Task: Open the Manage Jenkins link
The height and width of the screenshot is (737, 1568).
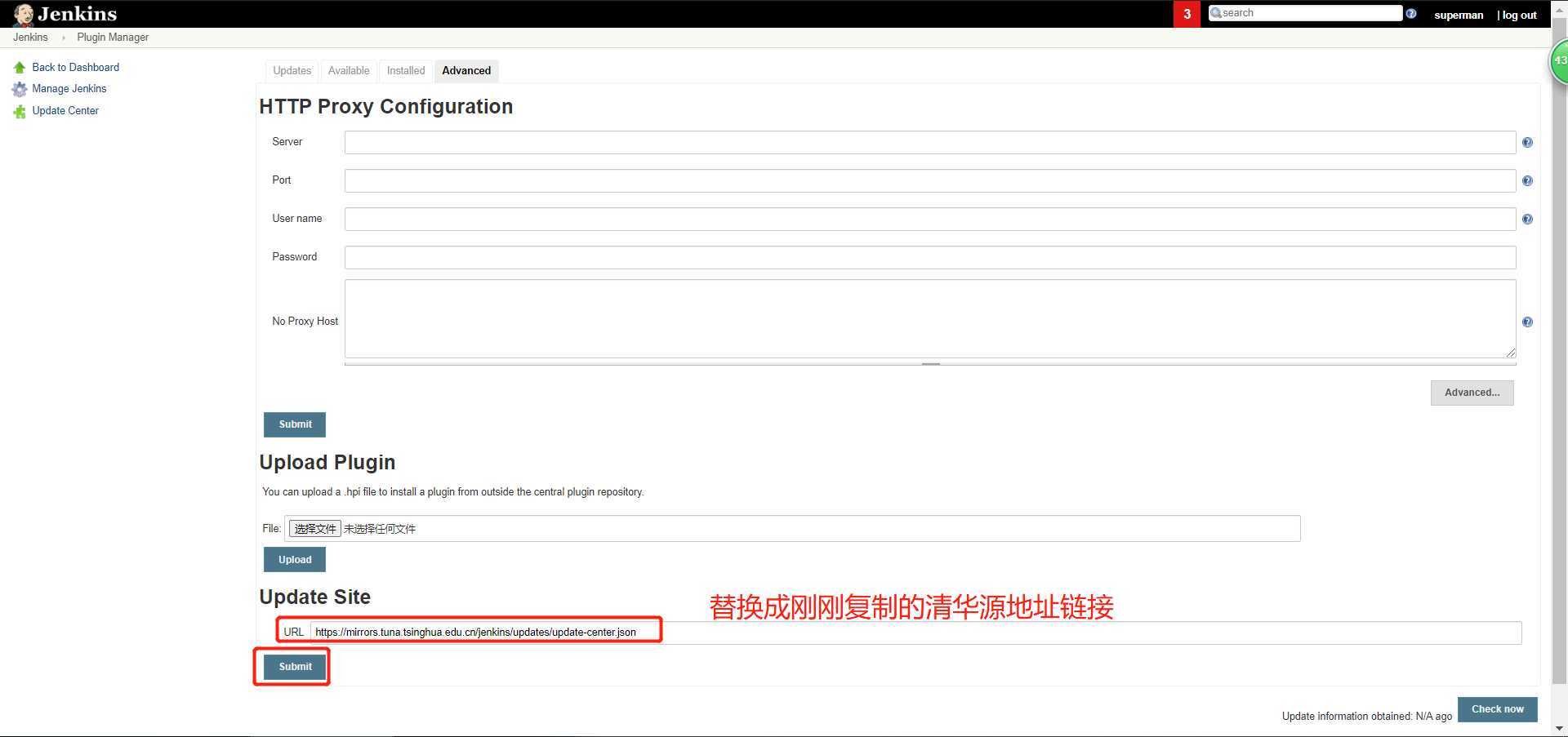Action: coord(69,89)
